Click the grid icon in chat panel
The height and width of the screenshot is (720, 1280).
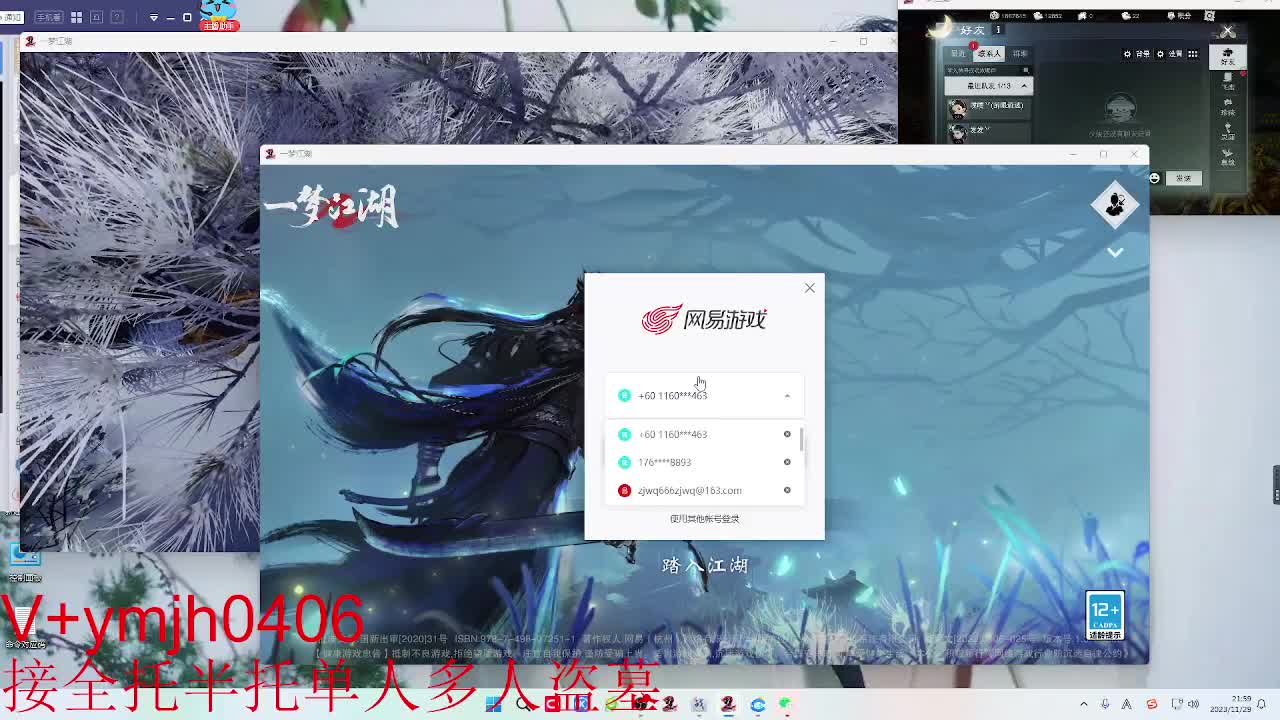coord(1193,54)
